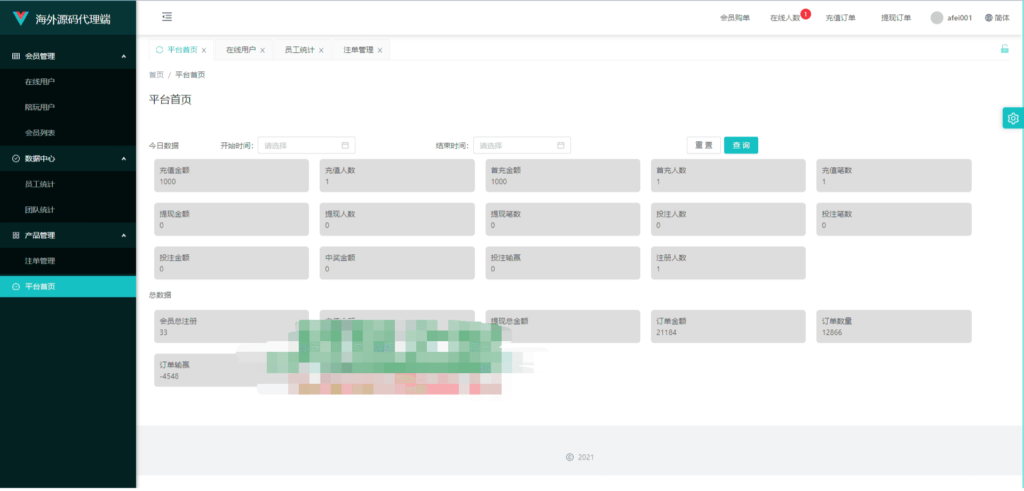Click the 订单金额 21184 card
The height and width of the screenshot is (491, 1024).
[x=728, y=326]
